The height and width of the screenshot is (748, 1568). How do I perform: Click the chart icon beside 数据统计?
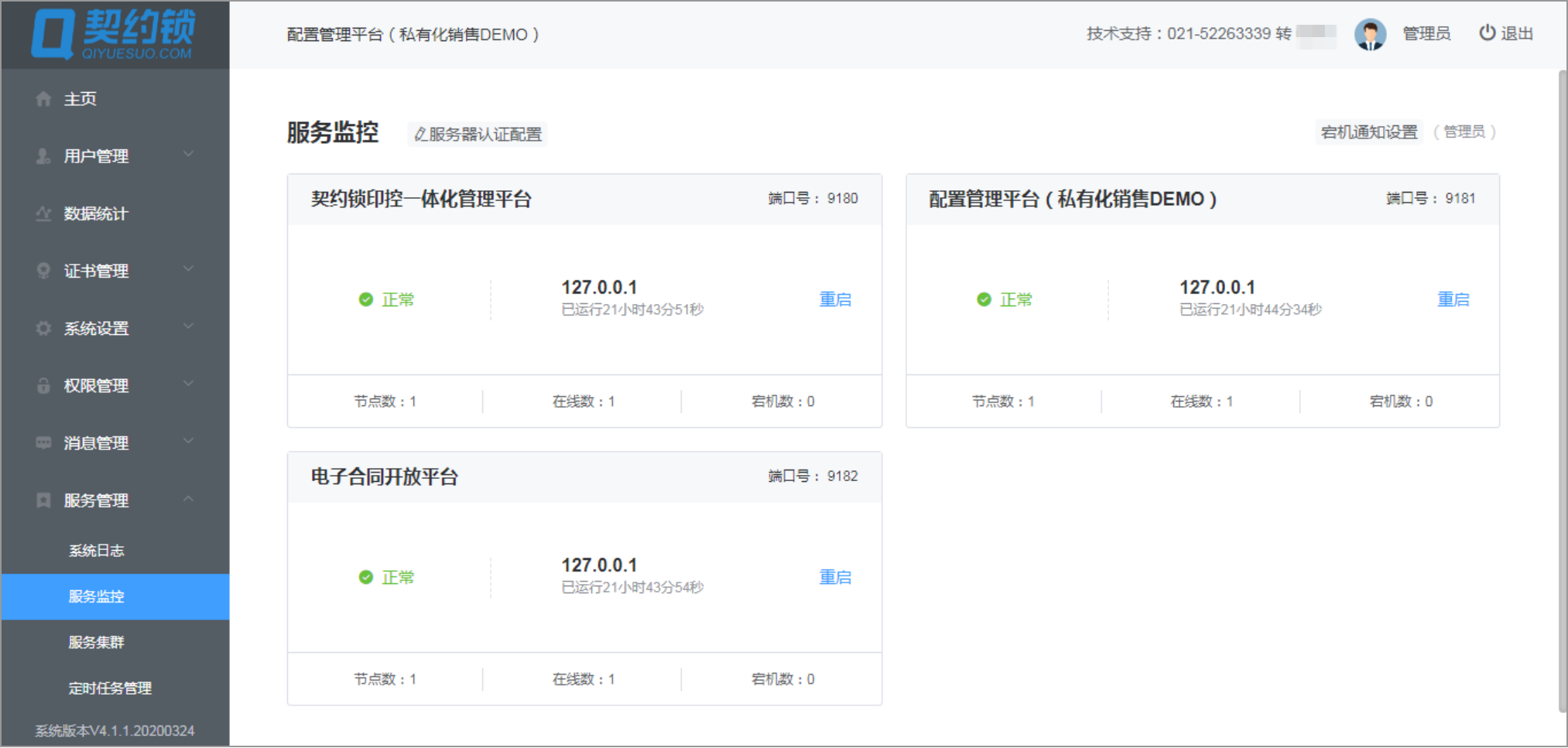pos(43,213)
